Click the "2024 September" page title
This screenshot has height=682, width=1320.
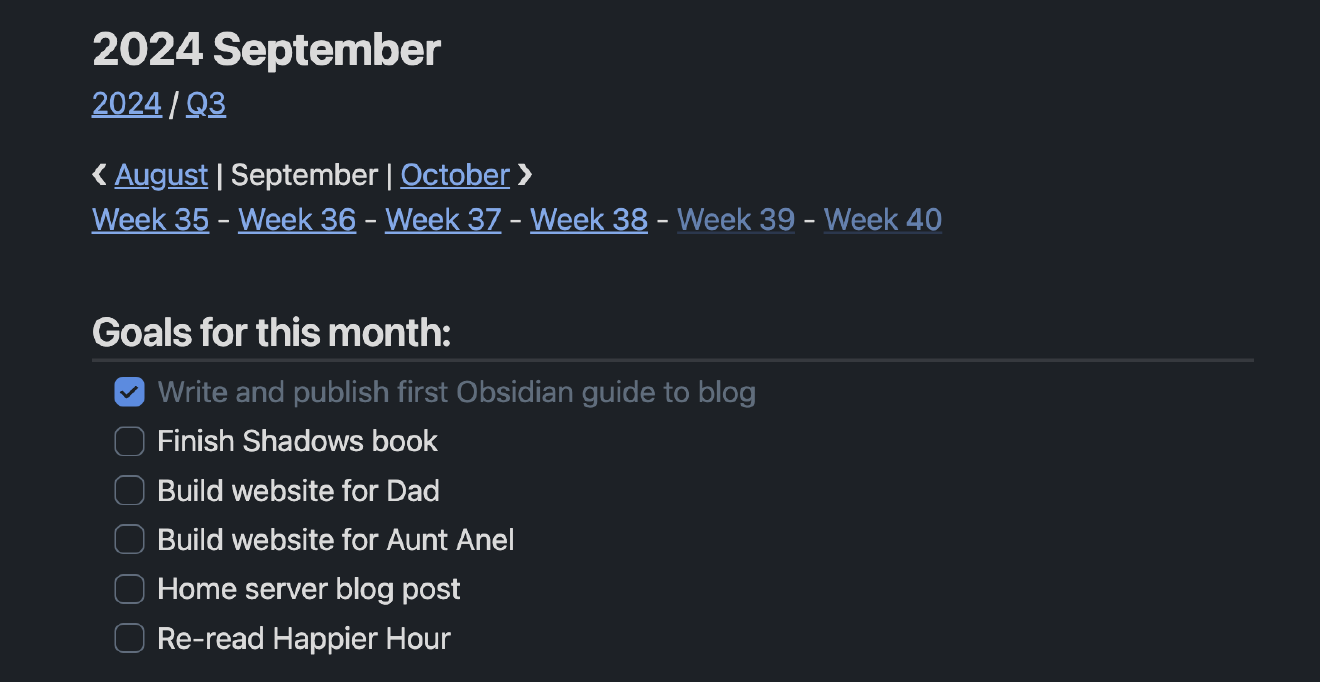[265, 49]
